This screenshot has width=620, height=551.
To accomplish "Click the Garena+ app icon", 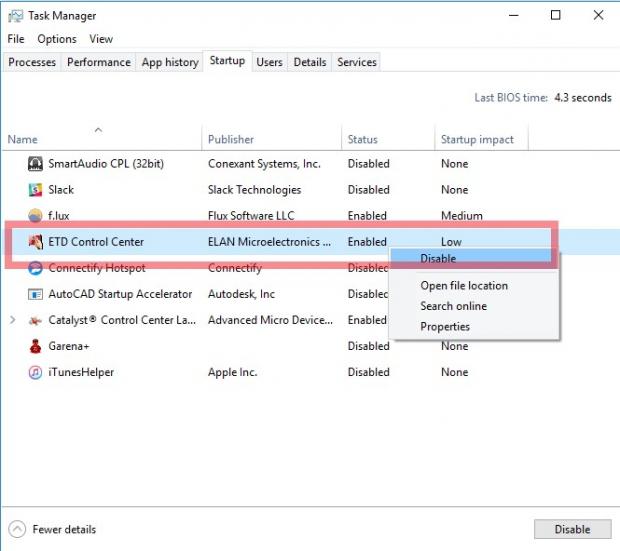I will point(35,346).
